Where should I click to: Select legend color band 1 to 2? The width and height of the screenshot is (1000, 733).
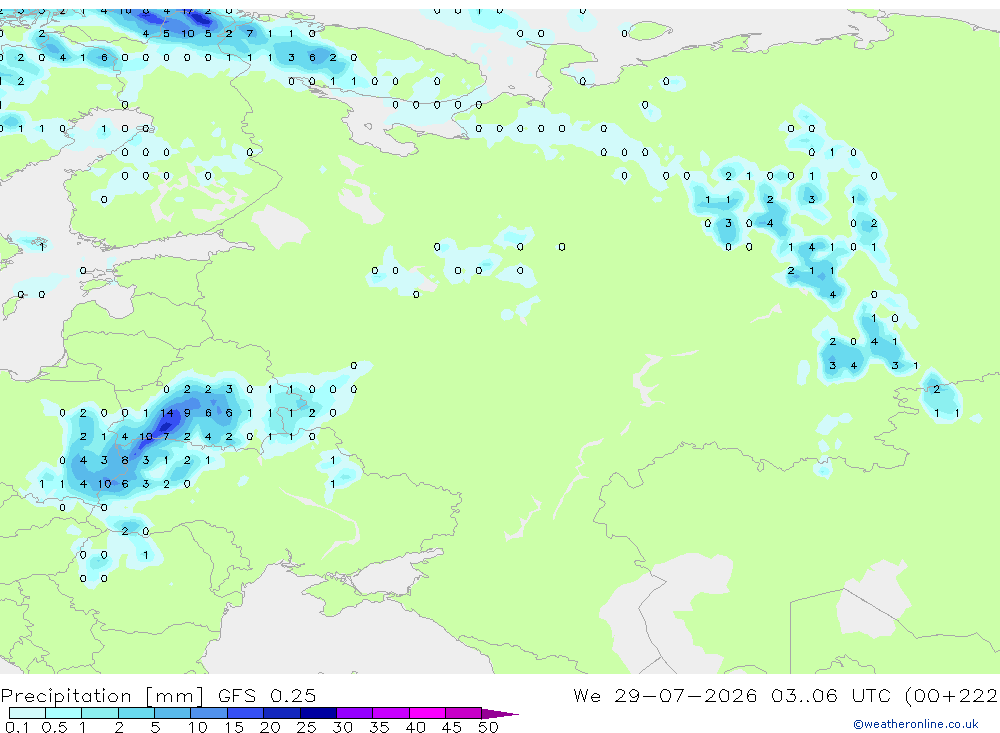point(100,713)
